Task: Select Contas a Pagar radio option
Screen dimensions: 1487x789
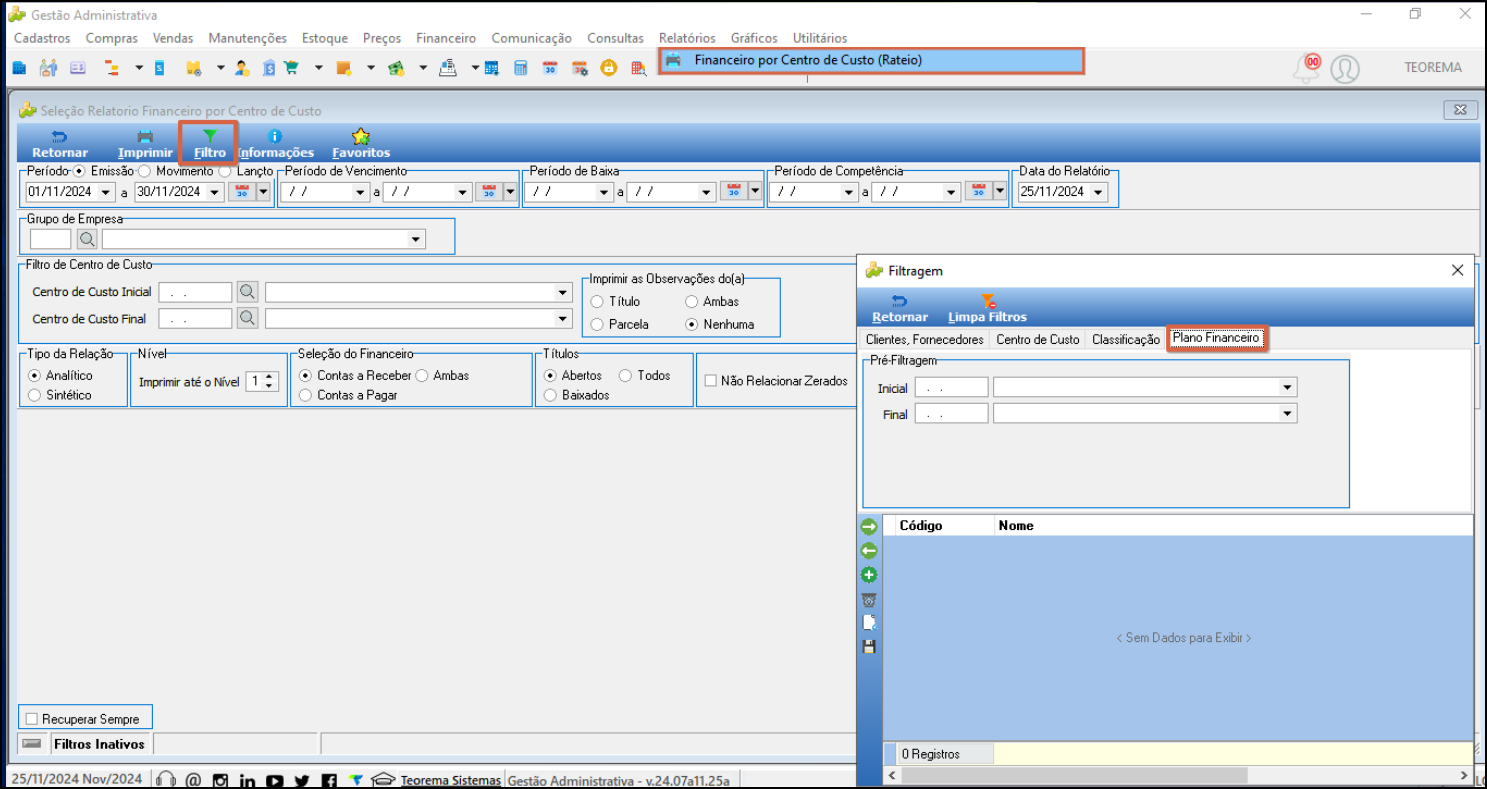Action: [x=306, y=395]
